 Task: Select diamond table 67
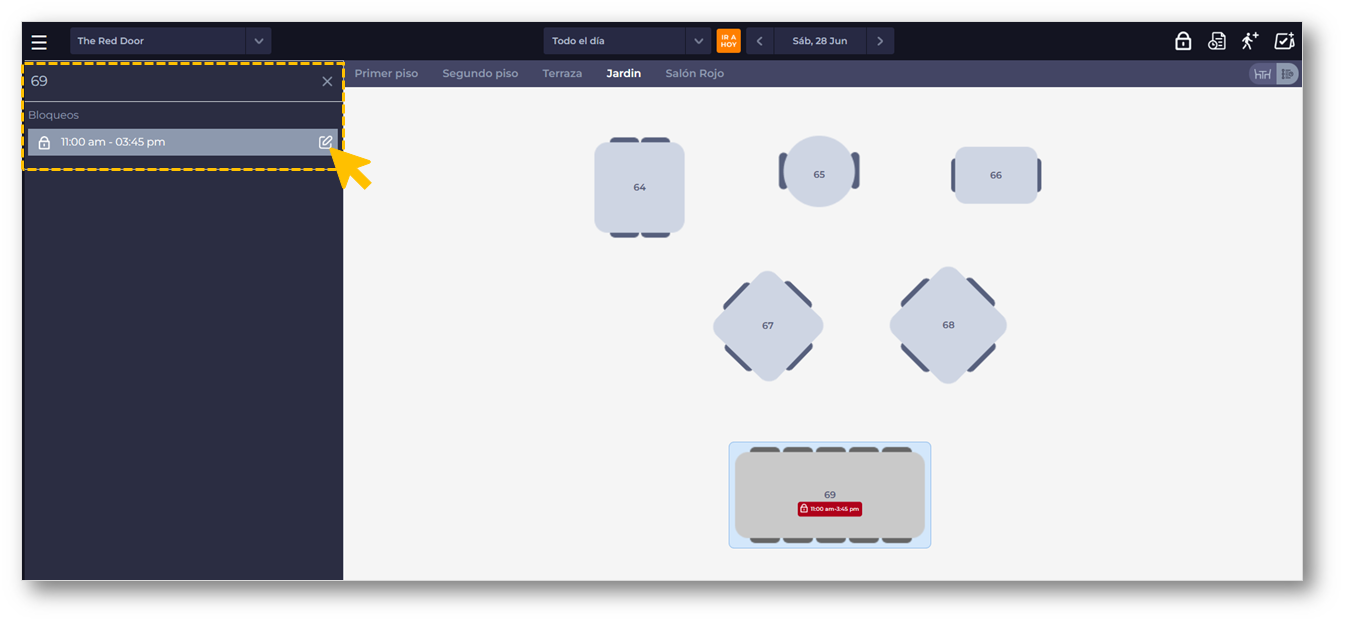coord(768,326)
